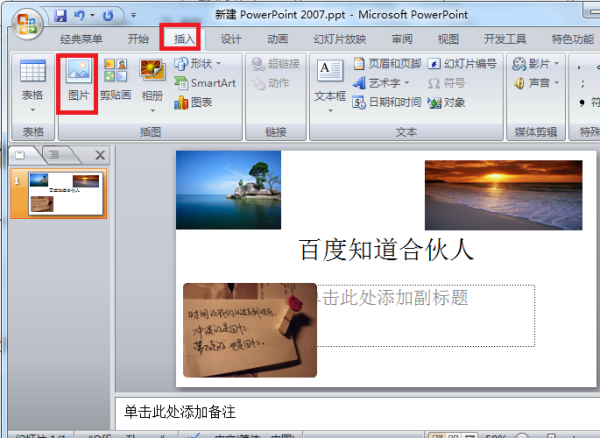The width and height of the screenshot is (600, 438).
Task: Select slide 1 thumbnail
Action: (x=66, y=193)
